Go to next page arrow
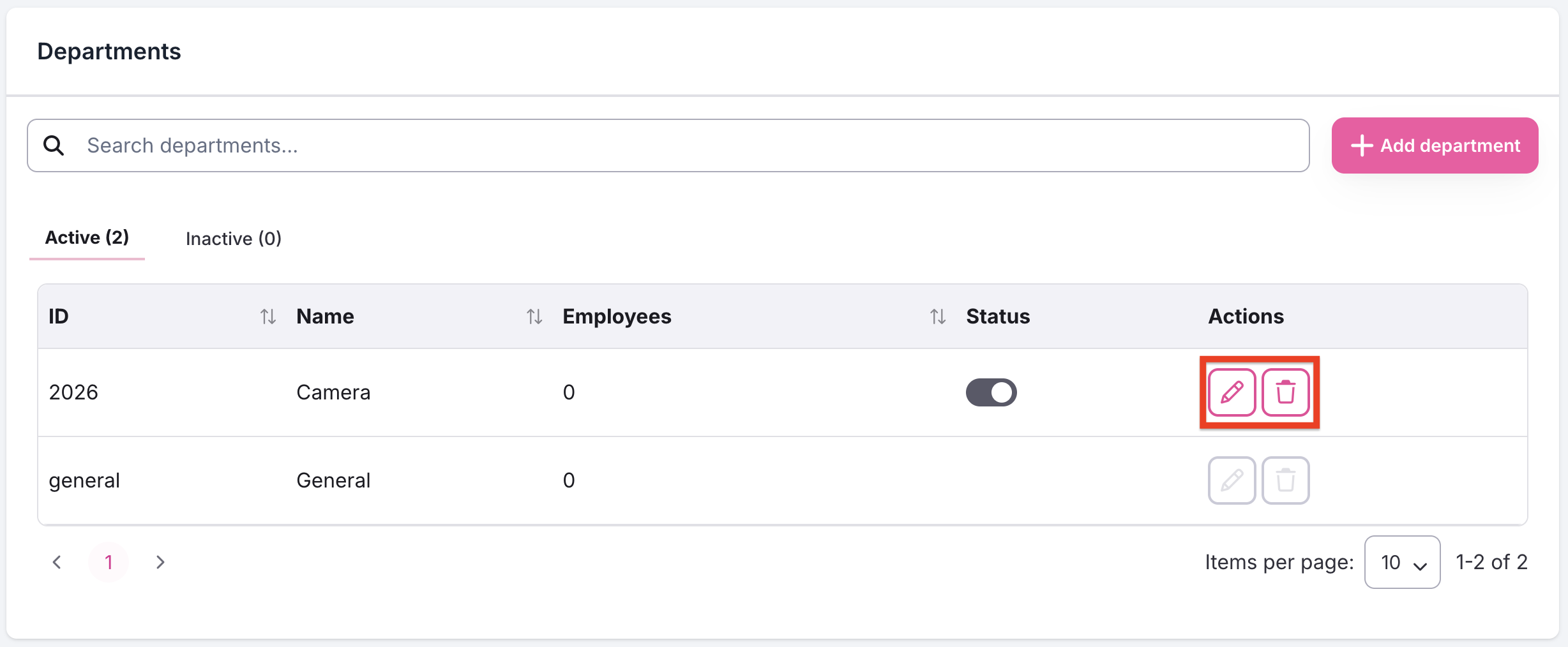The image size is (1568, 647). click(x=160, y=562)
